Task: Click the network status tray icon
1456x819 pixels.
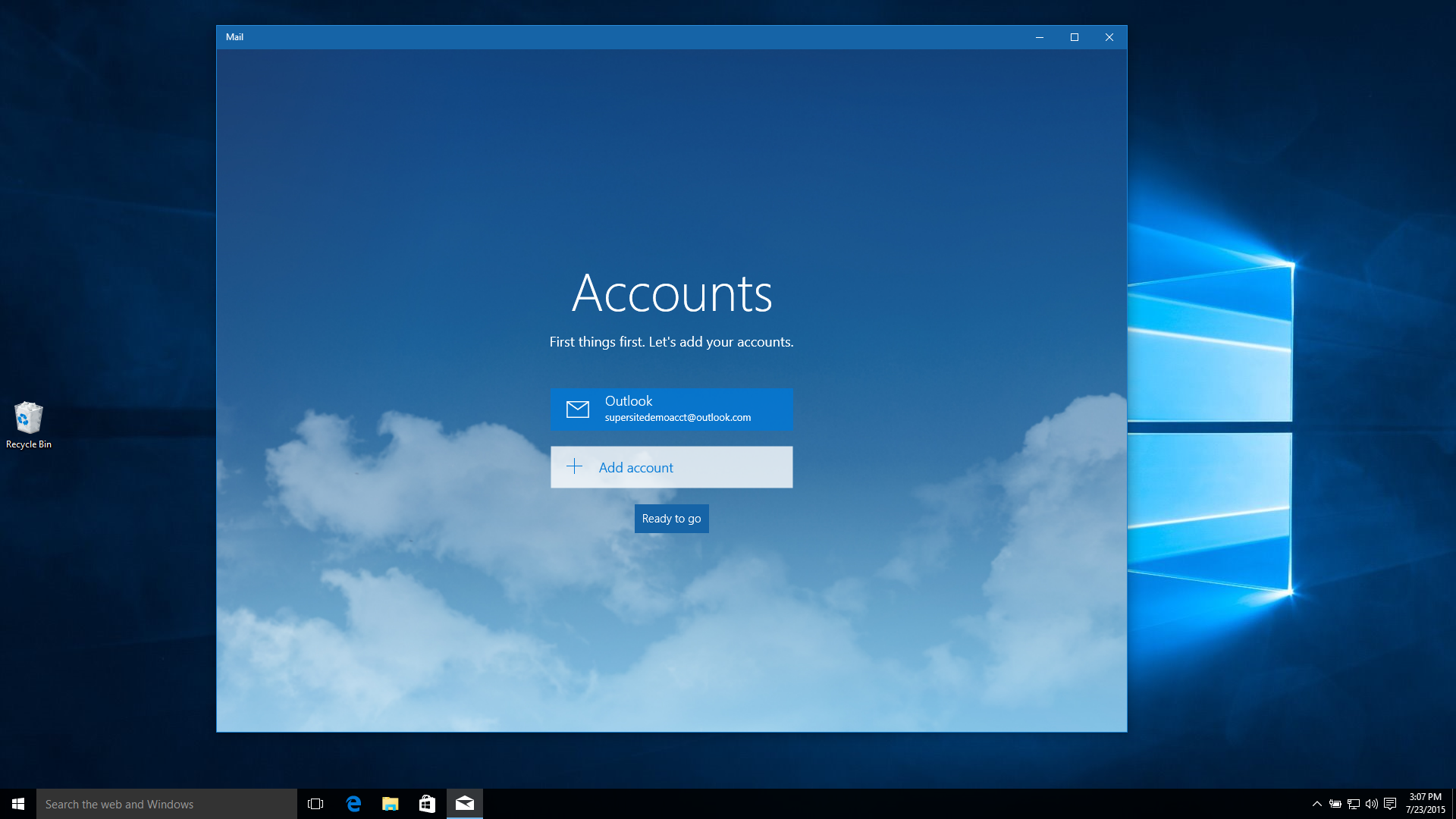Action: [1354, 804]
